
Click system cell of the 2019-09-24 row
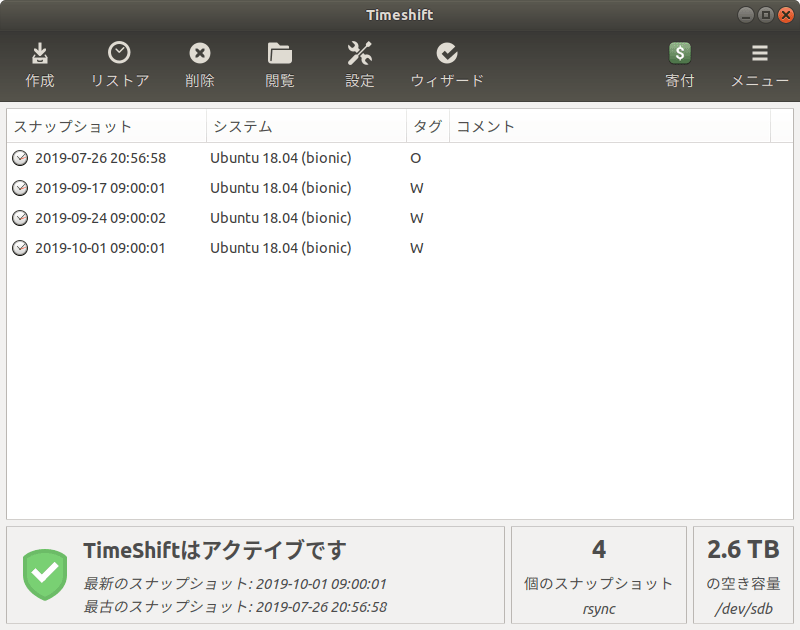tap(281, 218)
